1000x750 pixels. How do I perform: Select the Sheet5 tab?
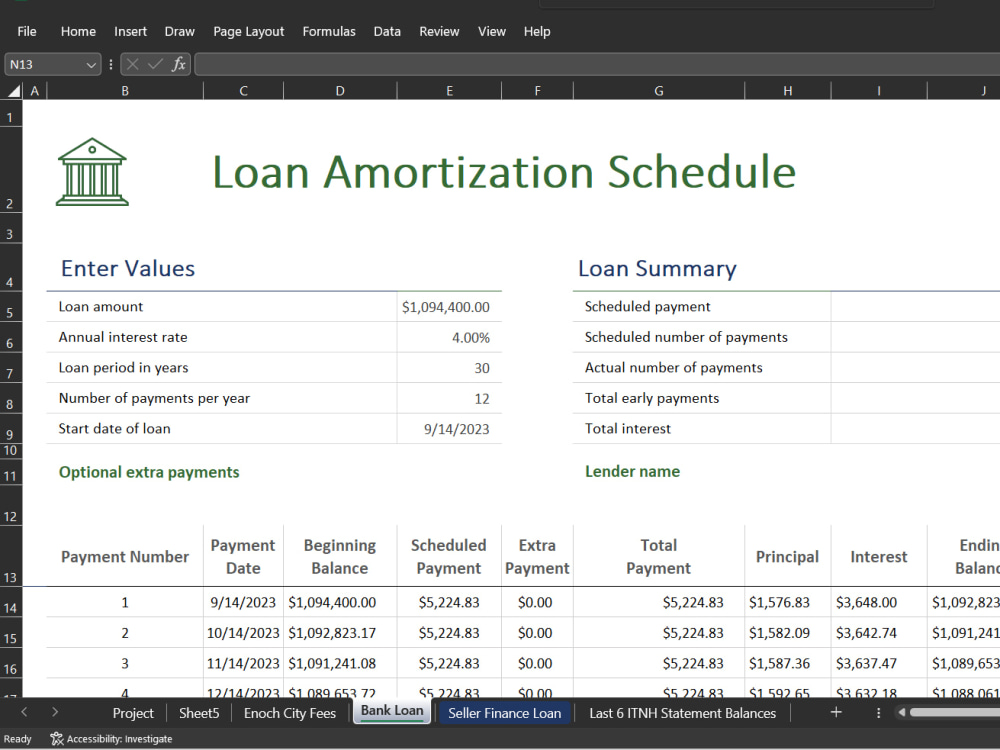(199, 713)
